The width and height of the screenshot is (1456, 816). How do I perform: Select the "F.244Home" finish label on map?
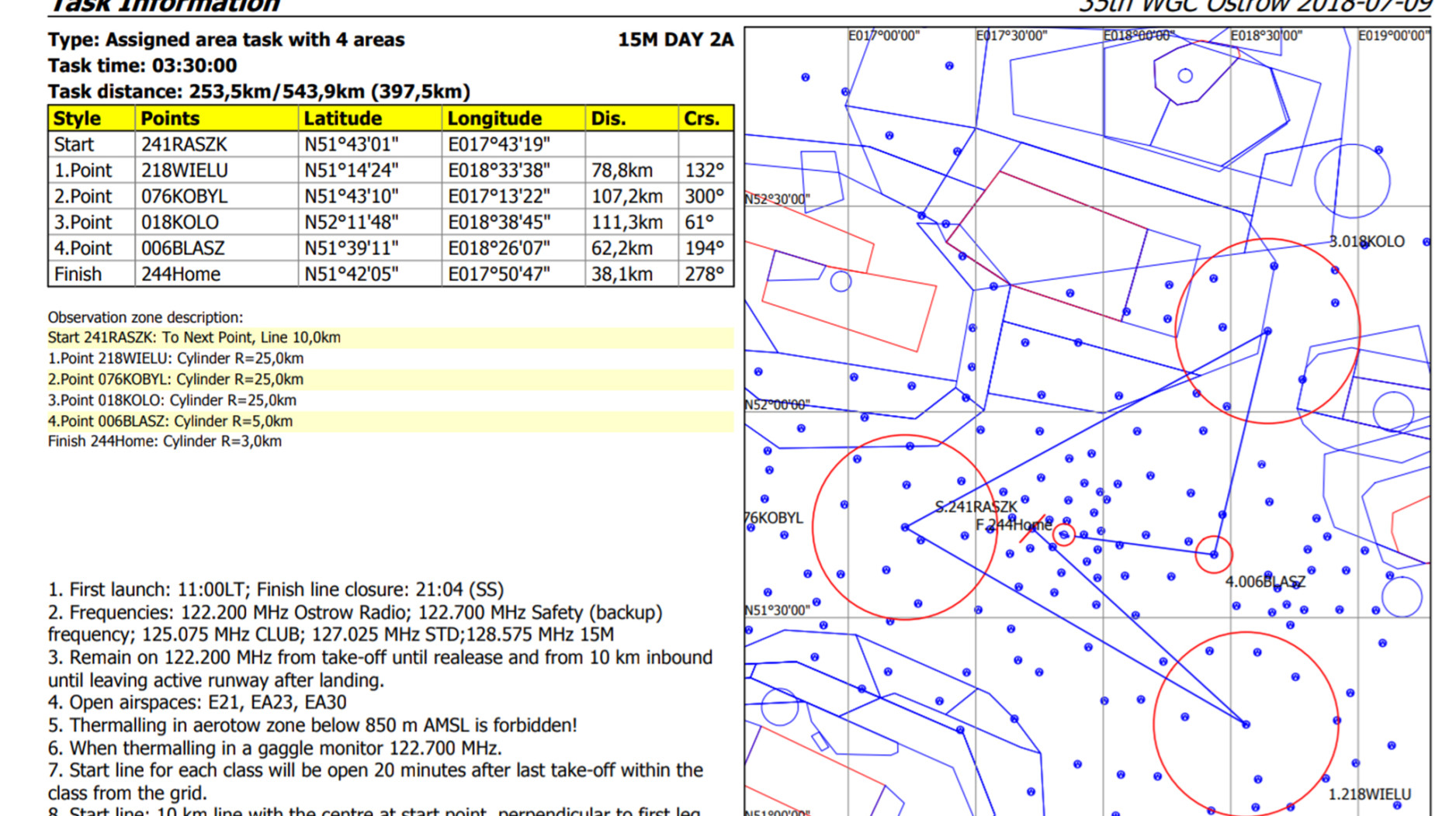click(1013, 525)
